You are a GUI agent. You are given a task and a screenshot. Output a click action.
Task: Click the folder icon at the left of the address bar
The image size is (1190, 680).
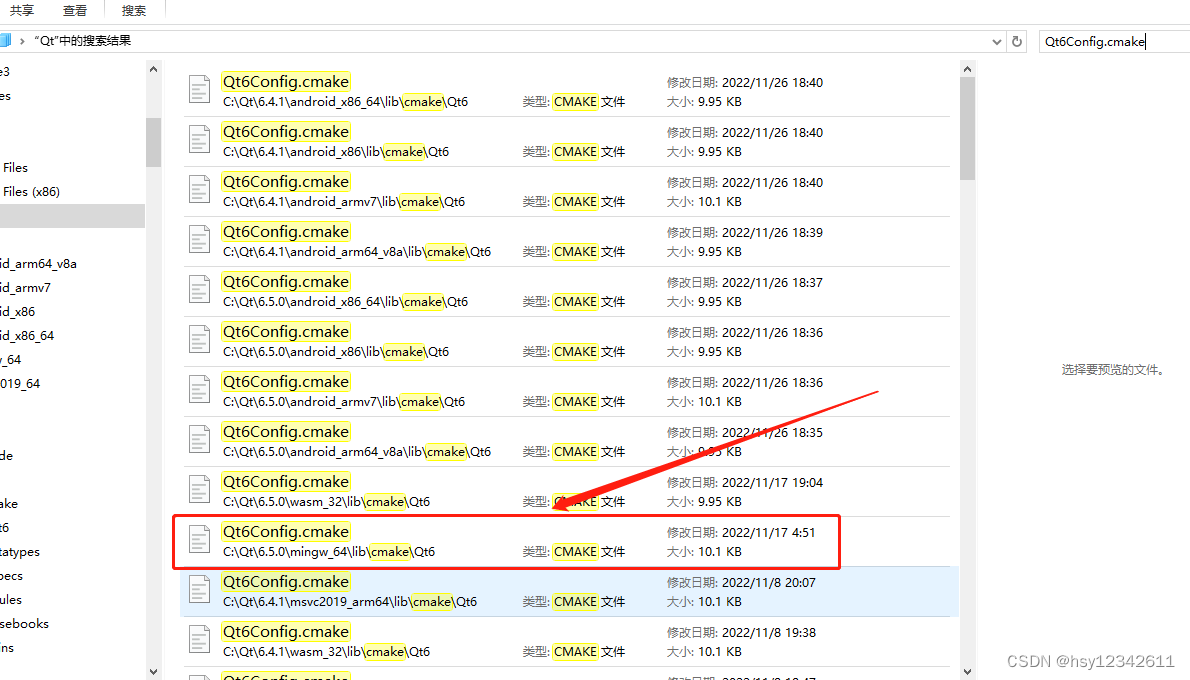click(x=8, y=42)
